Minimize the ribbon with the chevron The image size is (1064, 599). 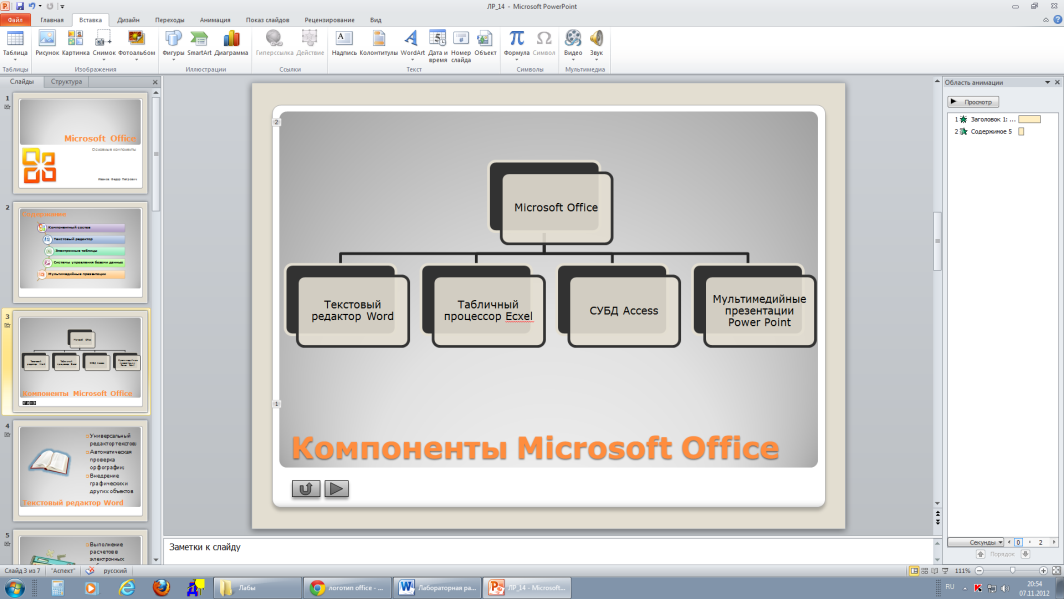point(1046,20)
